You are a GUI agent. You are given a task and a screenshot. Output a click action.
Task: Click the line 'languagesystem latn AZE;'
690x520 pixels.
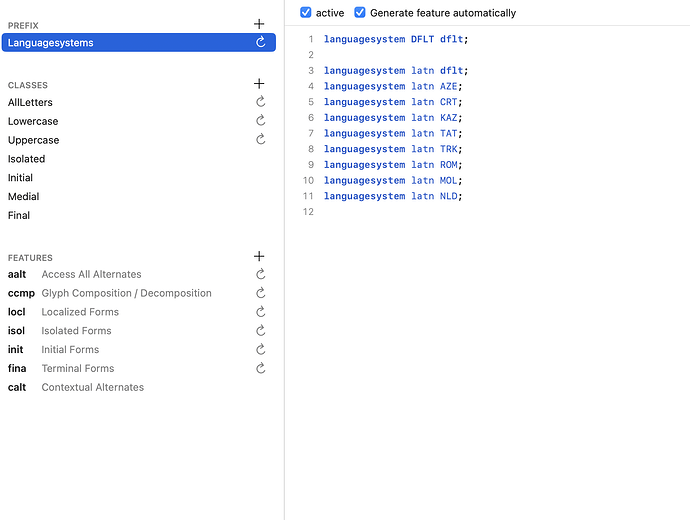(x=393, y=86)
